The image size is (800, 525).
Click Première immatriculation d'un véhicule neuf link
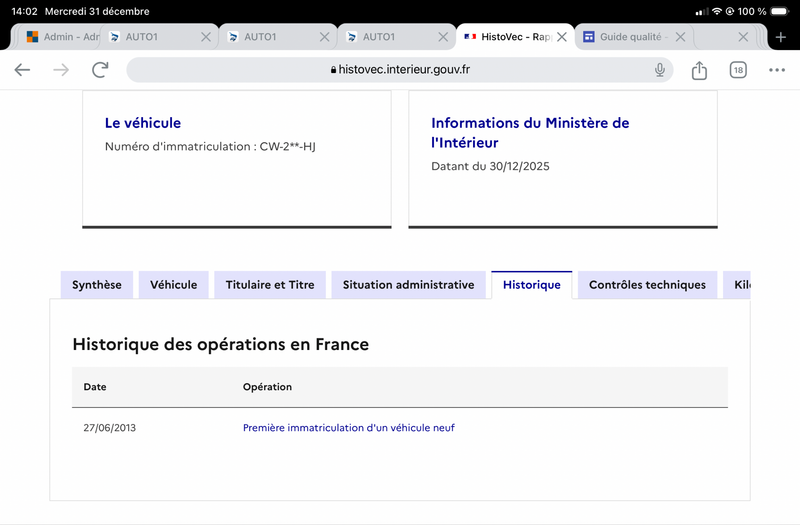click(x=349, y=428)
